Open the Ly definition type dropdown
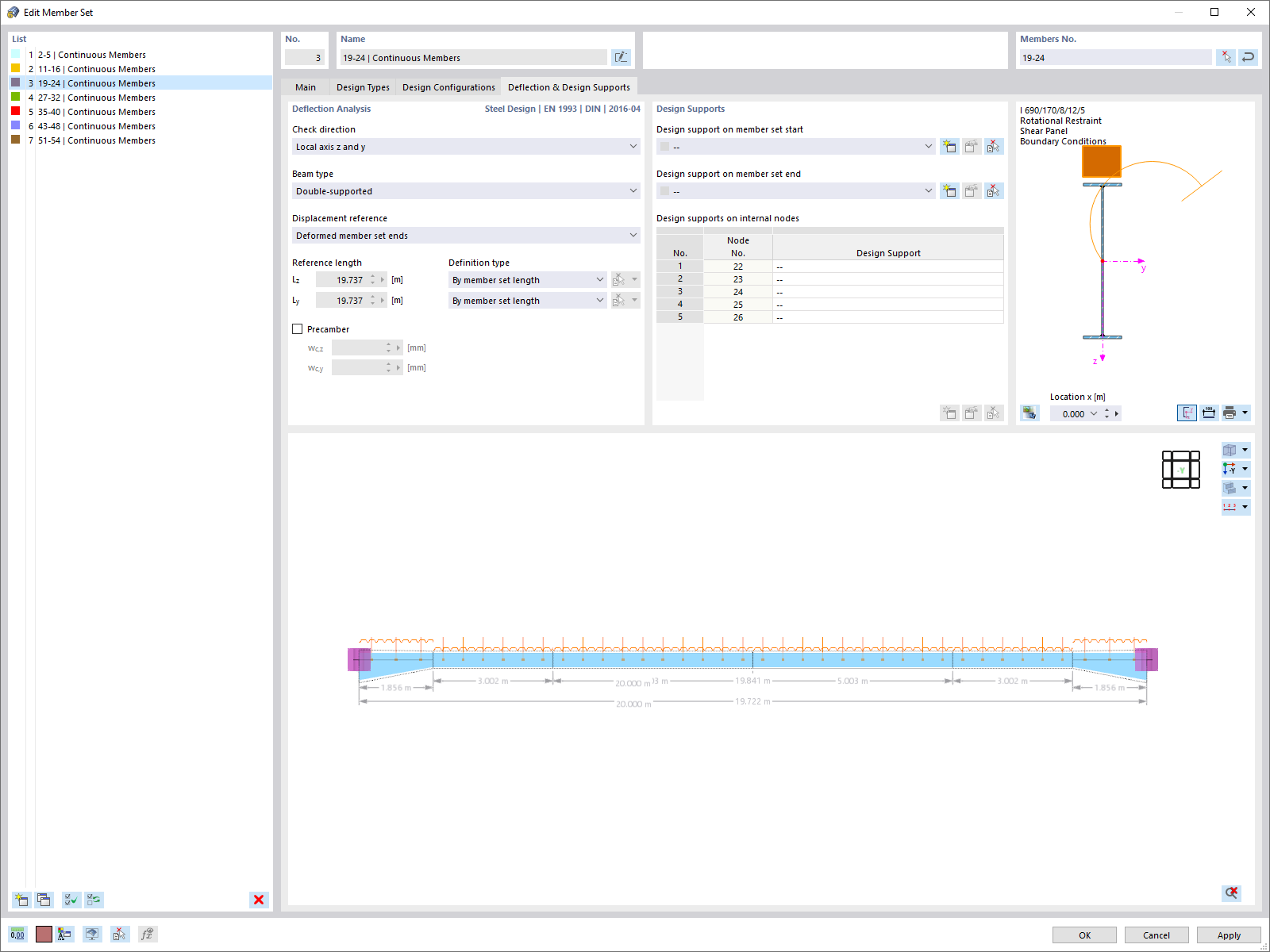The width and height of the screenshot is (1270, 952). tap(528, 301)
